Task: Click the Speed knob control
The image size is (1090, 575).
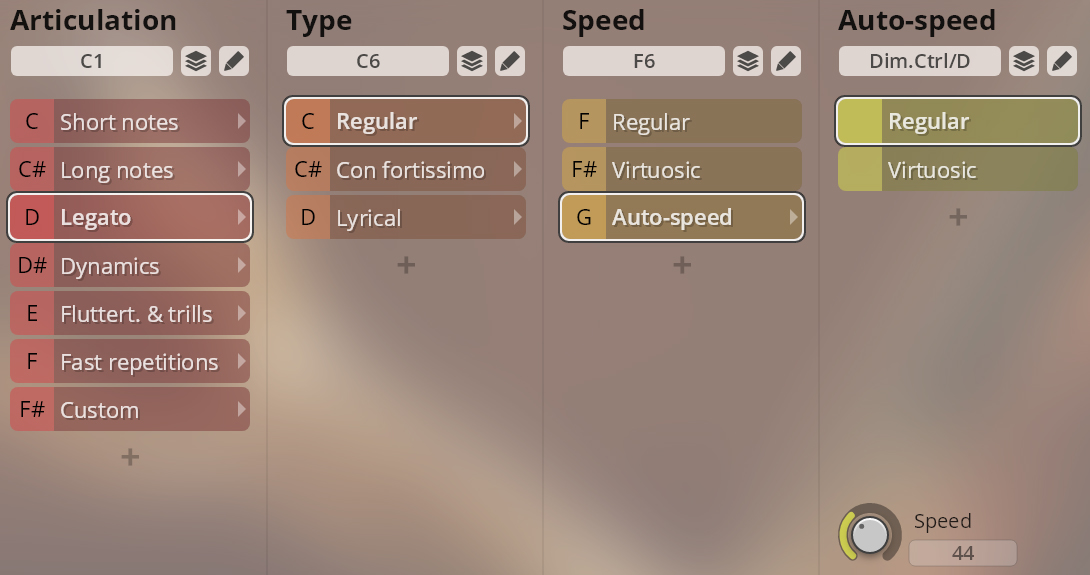Action: pos(870,535)
